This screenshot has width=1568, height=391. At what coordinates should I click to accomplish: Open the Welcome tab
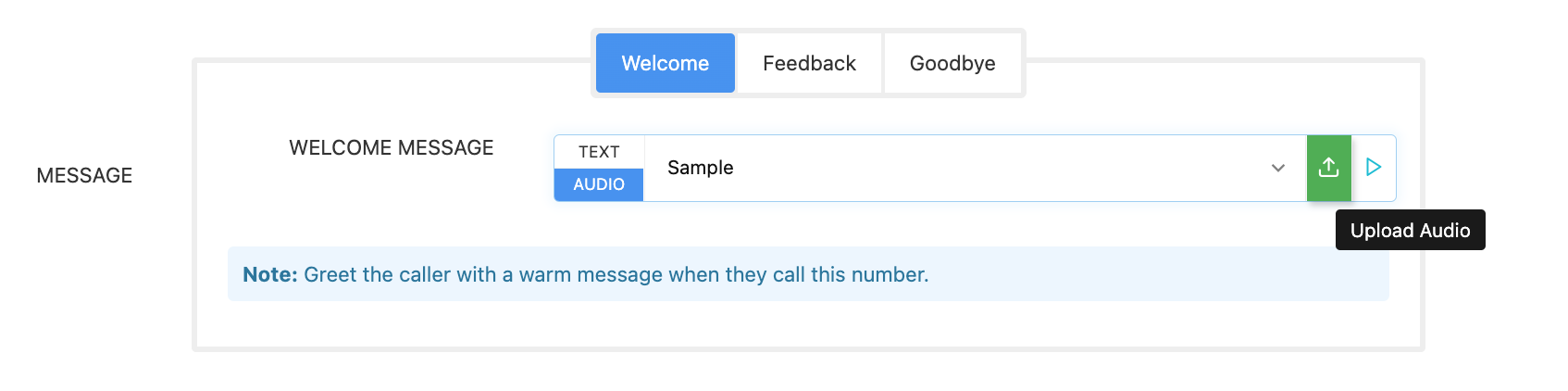pos(665,63)
